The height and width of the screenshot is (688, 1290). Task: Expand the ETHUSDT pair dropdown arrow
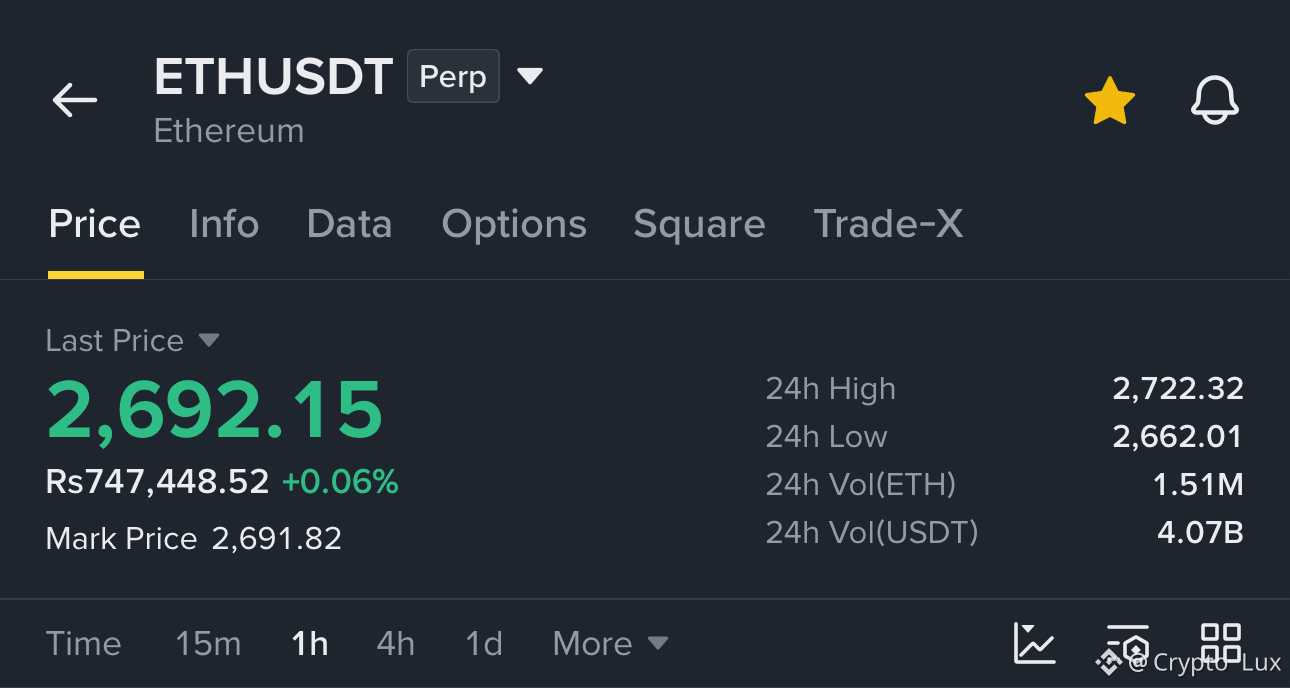click(530, 76)
